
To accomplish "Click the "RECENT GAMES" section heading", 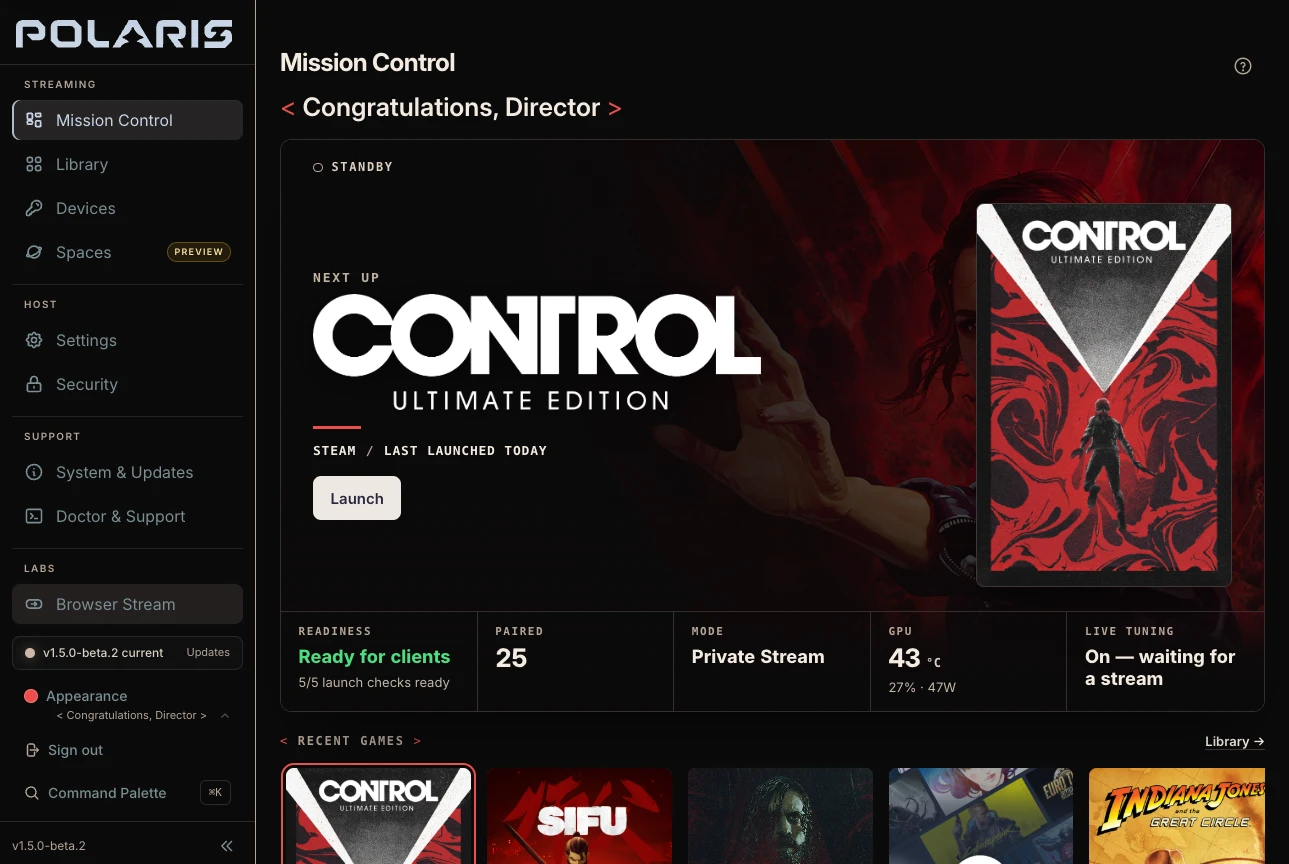I will (x=351, y=741).
